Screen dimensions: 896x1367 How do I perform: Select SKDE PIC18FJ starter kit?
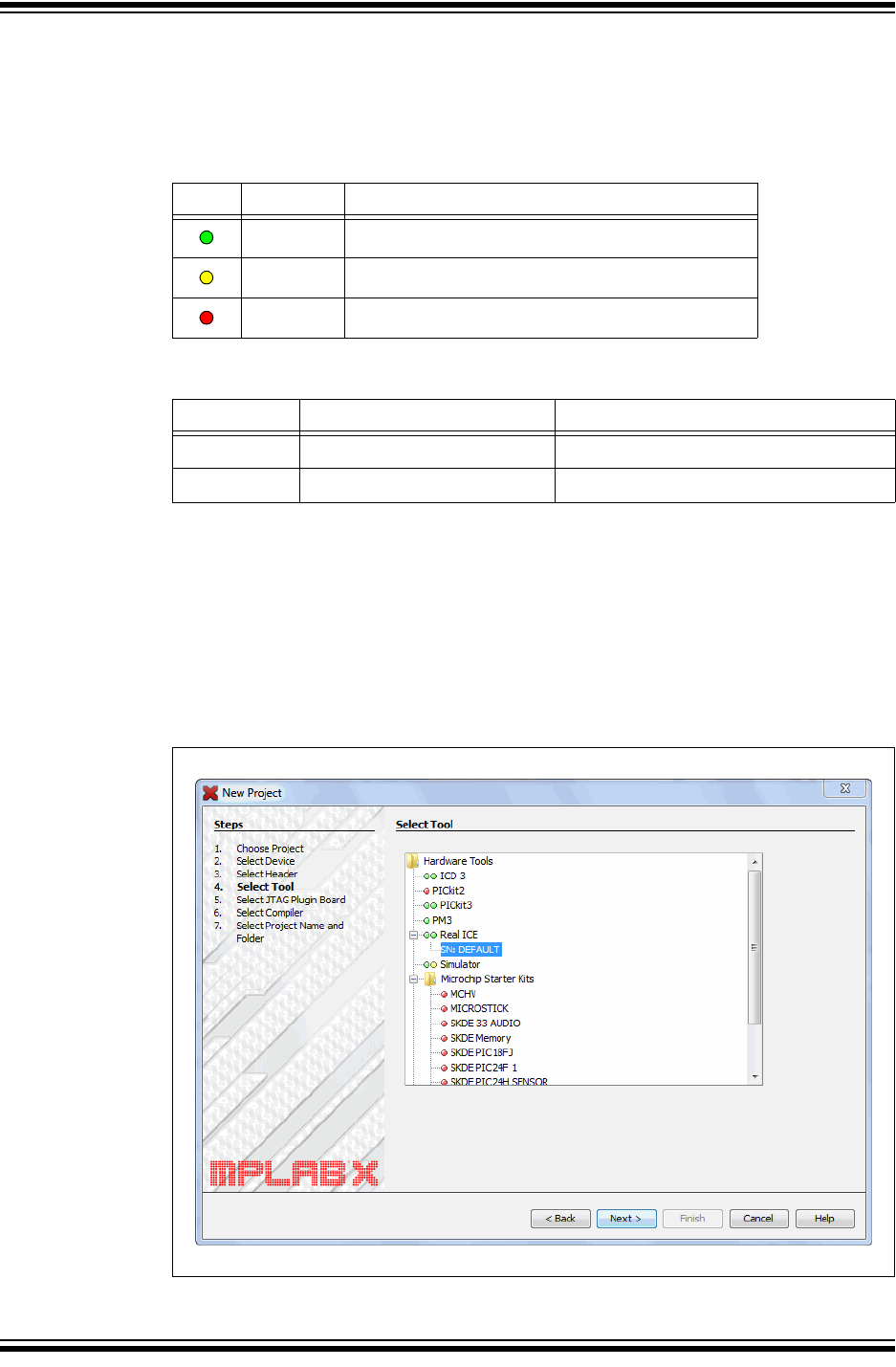pos(482,1052)
